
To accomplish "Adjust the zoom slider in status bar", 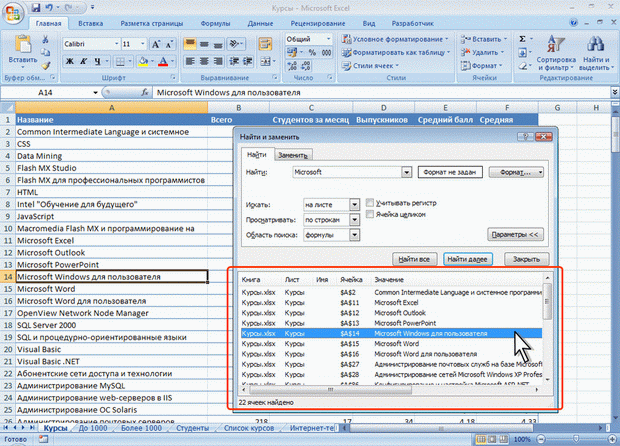I will pyautogui.click(x=576, y=439).
